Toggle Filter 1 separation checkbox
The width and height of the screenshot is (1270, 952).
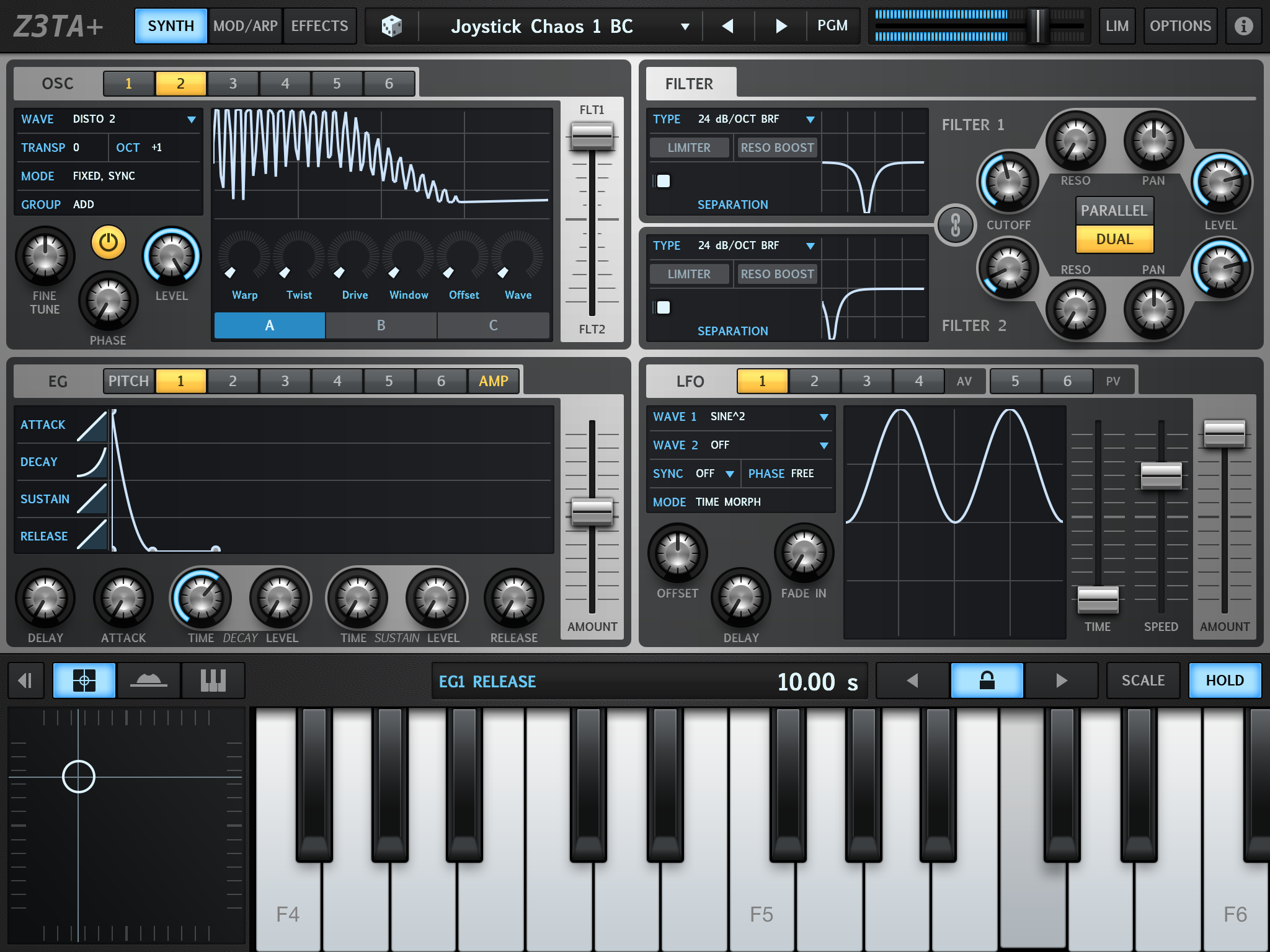[664, 181]
